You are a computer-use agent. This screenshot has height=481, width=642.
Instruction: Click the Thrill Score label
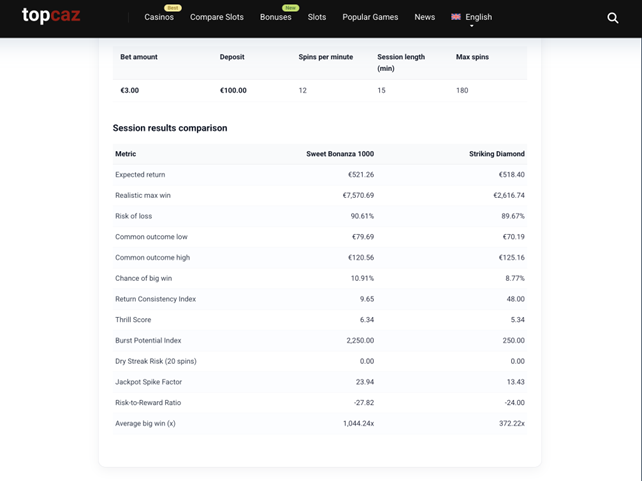(x=133, y=320)
